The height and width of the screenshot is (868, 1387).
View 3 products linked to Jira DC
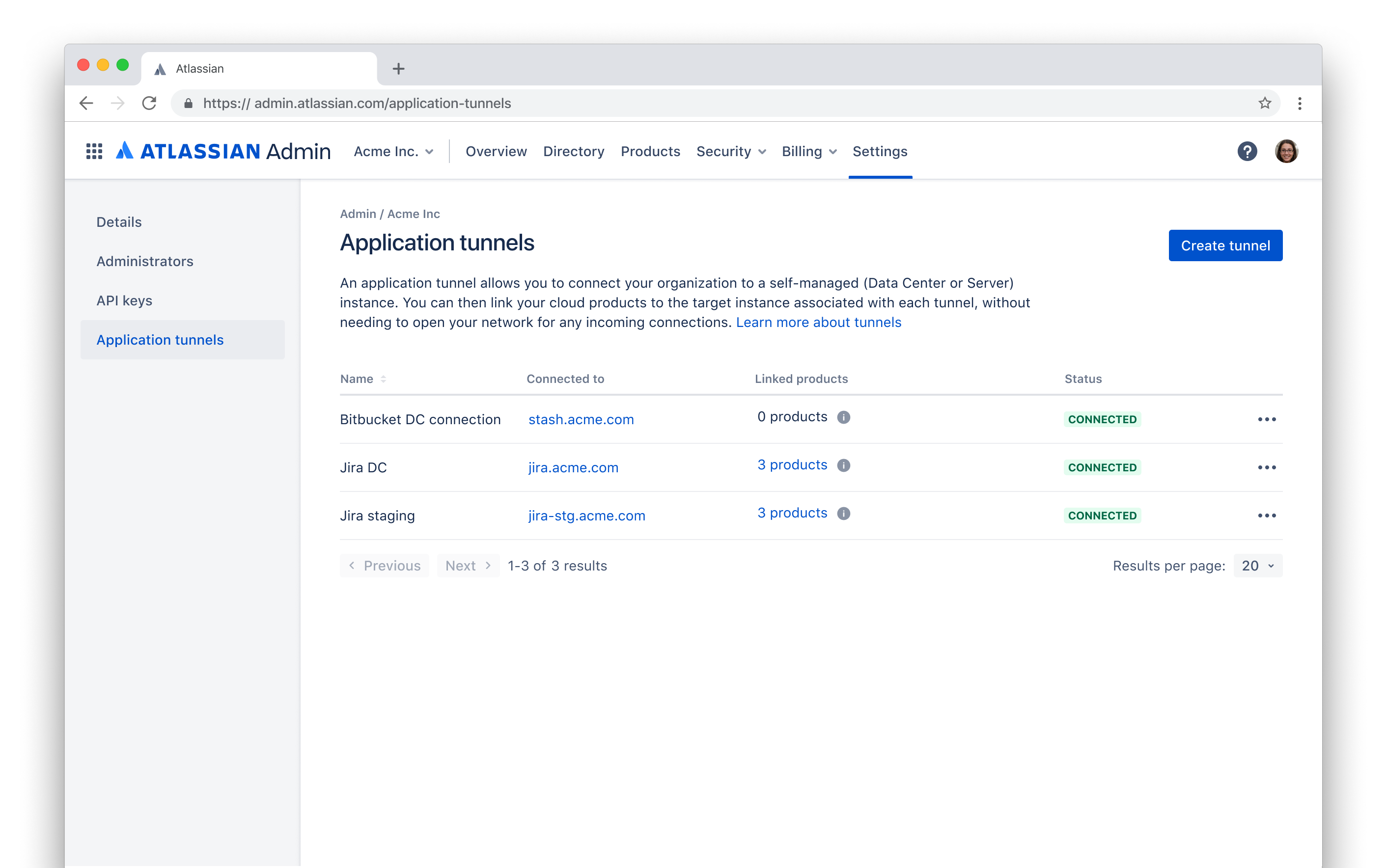(792, 465)
